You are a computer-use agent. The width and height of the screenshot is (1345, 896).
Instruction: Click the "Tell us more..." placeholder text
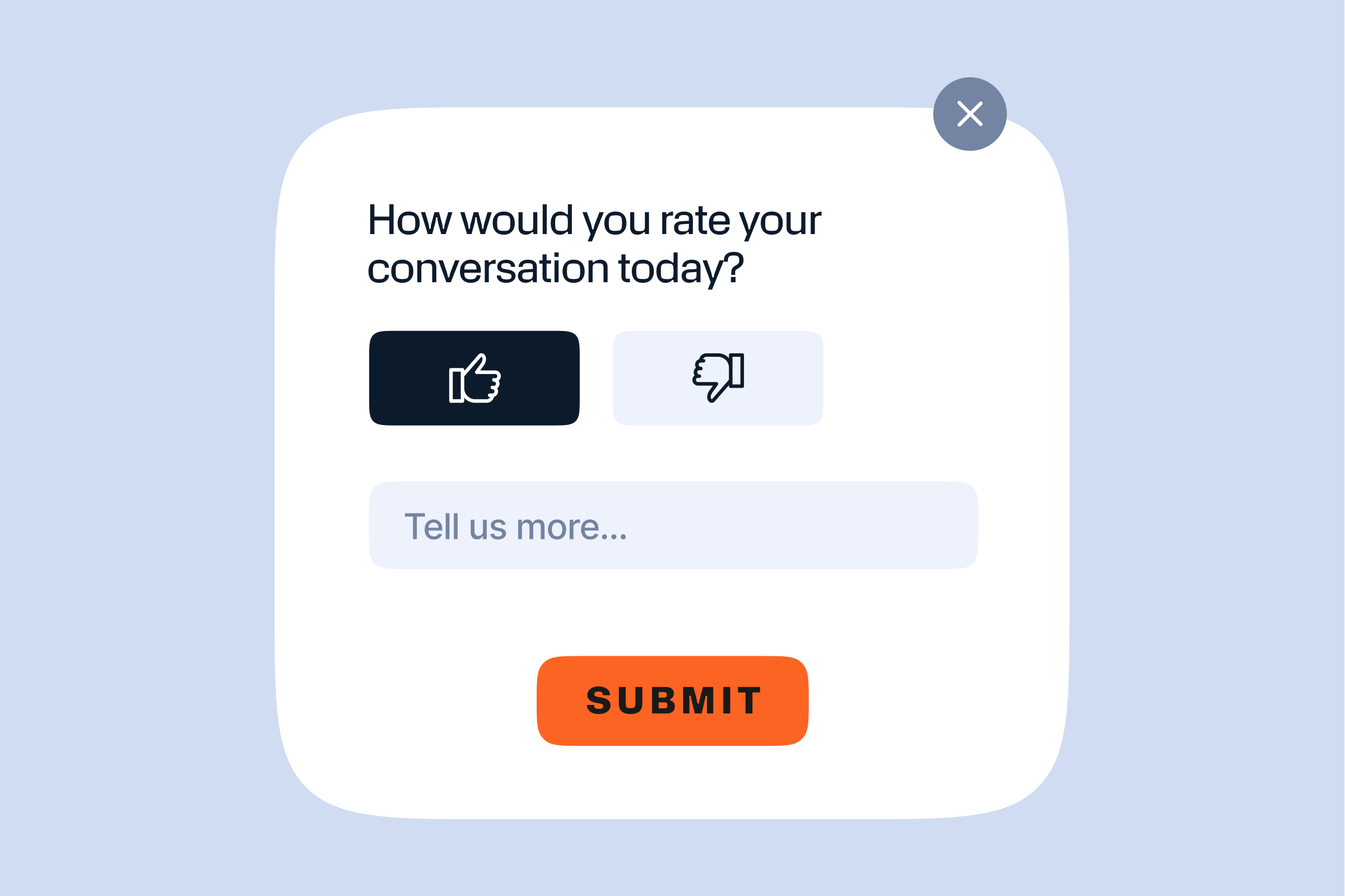[515, 527]
